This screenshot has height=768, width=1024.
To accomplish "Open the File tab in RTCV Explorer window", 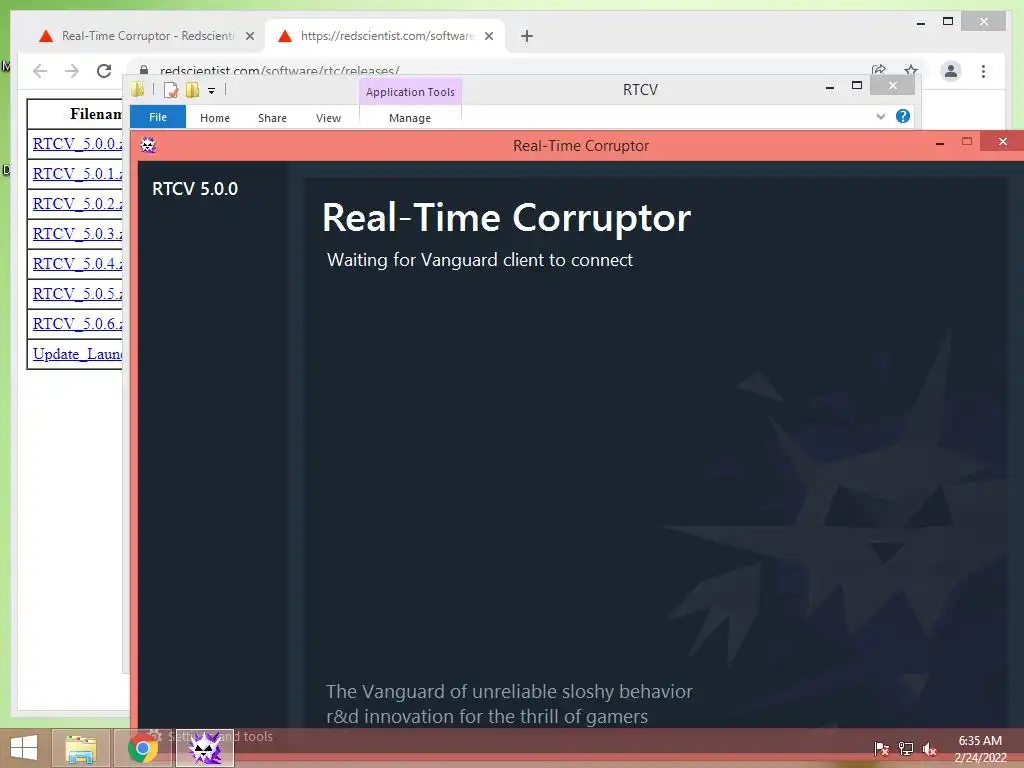I will click(158, 117).
